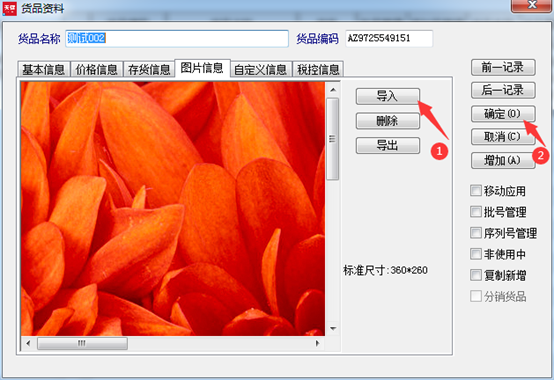Open the 价格信息 tab

coord(96,69)
